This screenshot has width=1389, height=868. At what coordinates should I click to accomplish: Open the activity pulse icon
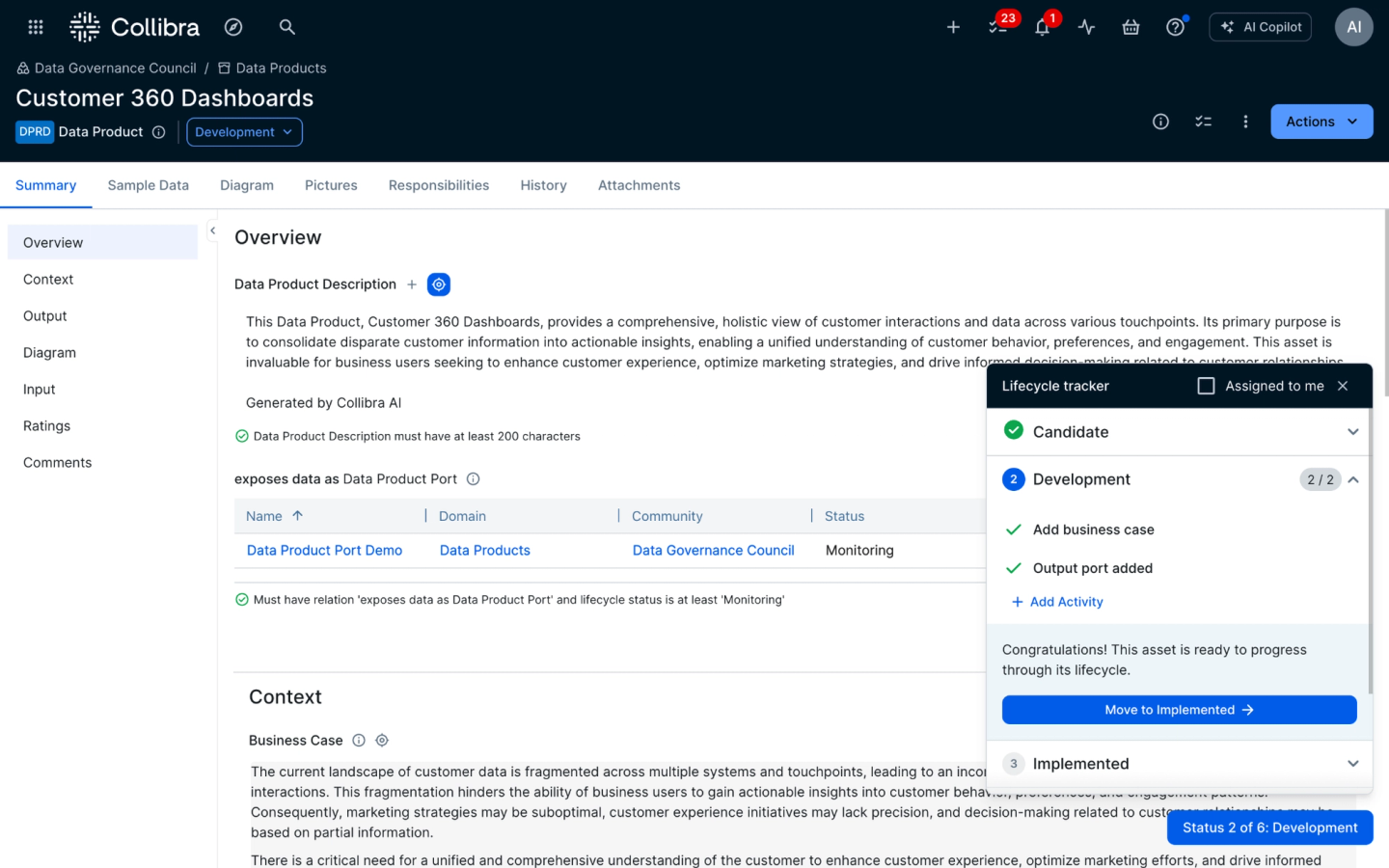[x=1086, y=27]
